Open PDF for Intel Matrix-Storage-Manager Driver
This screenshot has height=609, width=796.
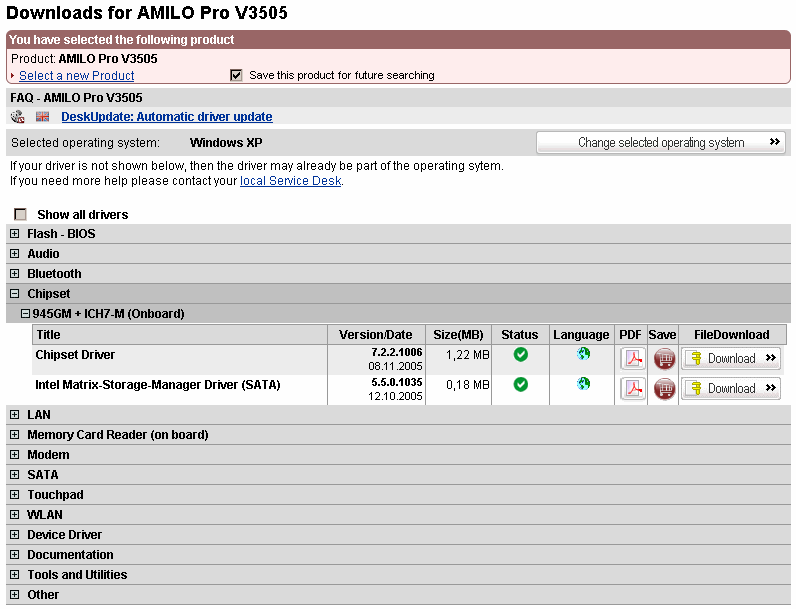pos(632,388)
